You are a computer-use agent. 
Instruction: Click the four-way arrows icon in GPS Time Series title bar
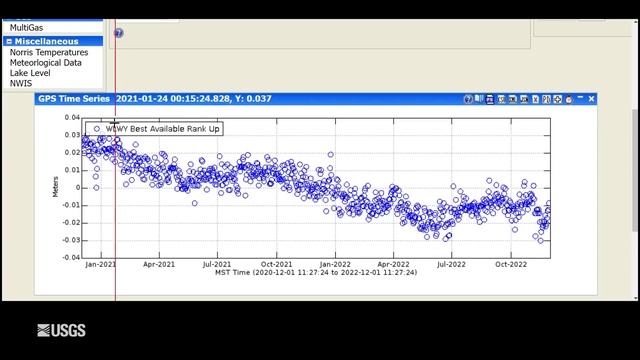click(x=558, y=99)
